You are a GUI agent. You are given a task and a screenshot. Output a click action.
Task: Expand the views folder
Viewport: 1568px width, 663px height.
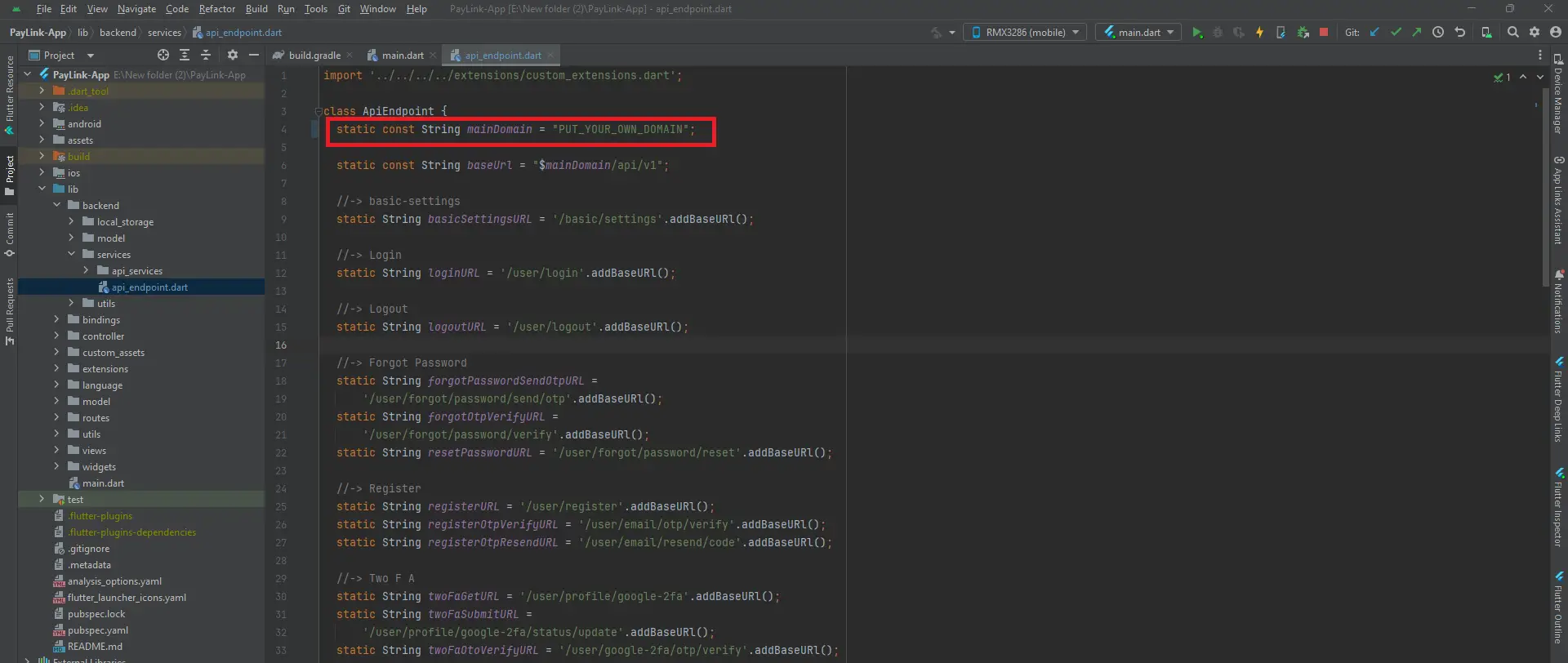(x=56, y=450)
